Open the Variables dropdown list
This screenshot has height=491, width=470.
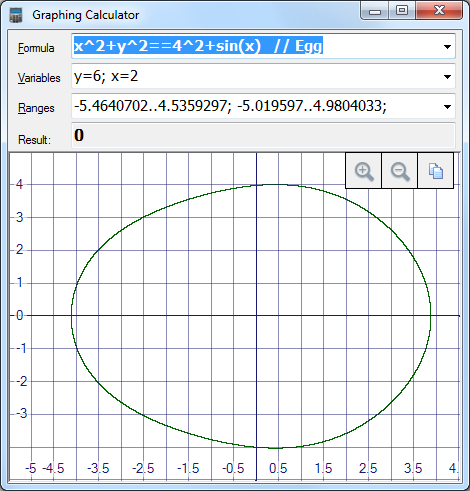[x=447, y=77]
